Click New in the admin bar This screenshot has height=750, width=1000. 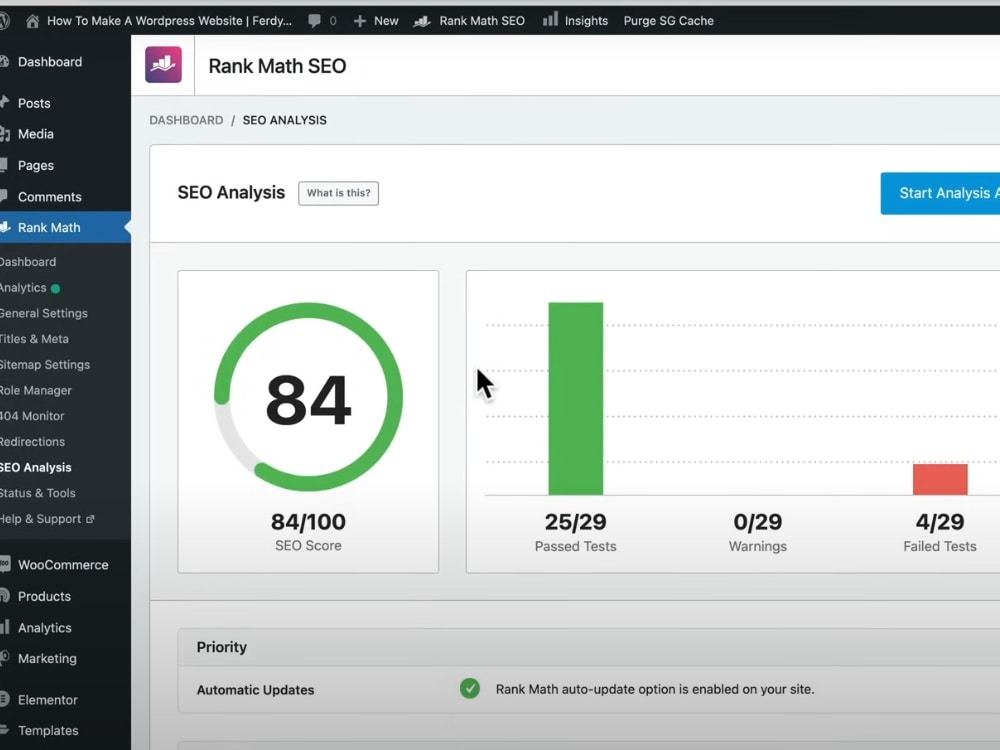386,21
